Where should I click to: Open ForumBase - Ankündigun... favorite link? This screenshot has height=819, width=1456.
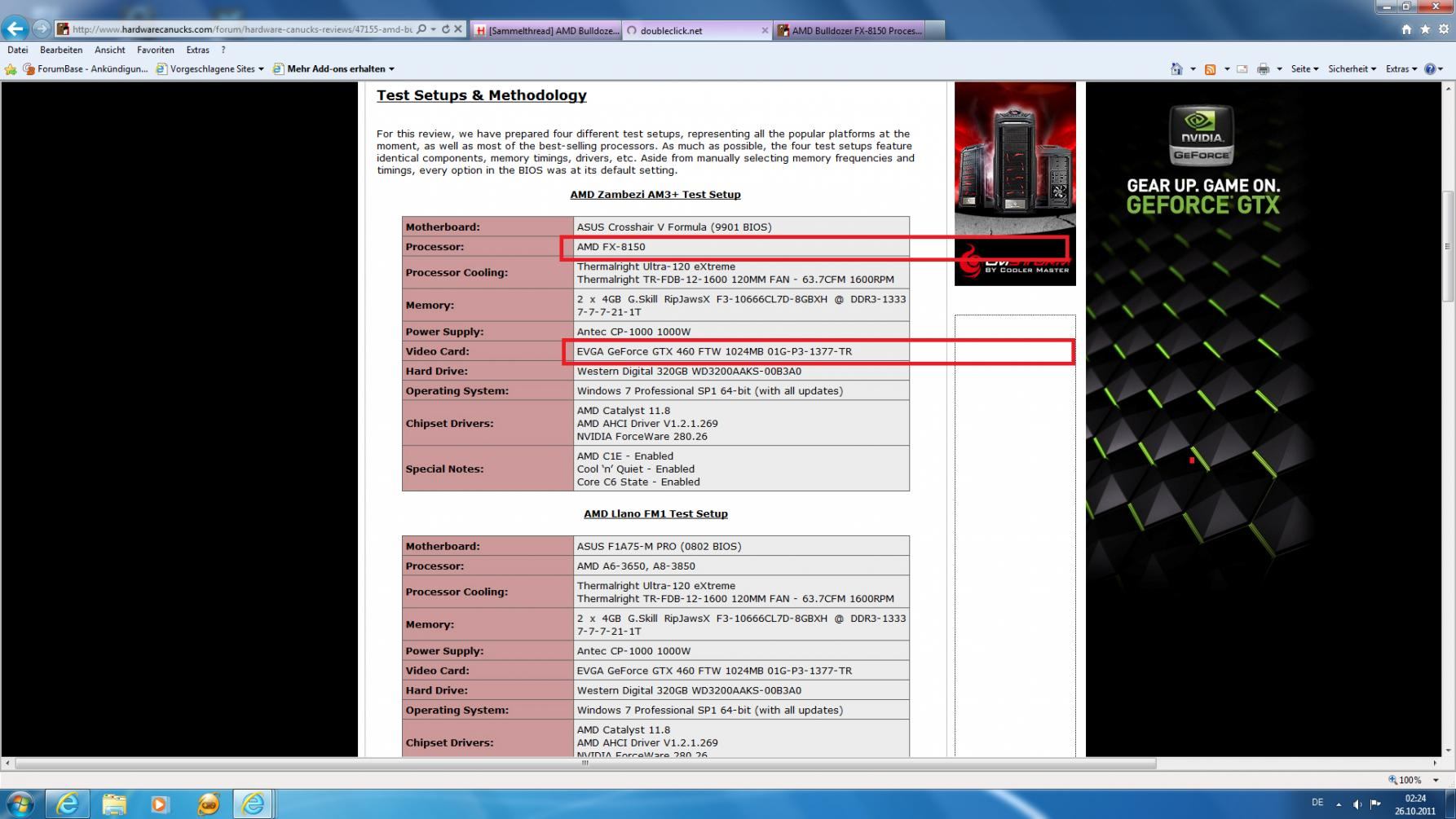coord(86,69)
